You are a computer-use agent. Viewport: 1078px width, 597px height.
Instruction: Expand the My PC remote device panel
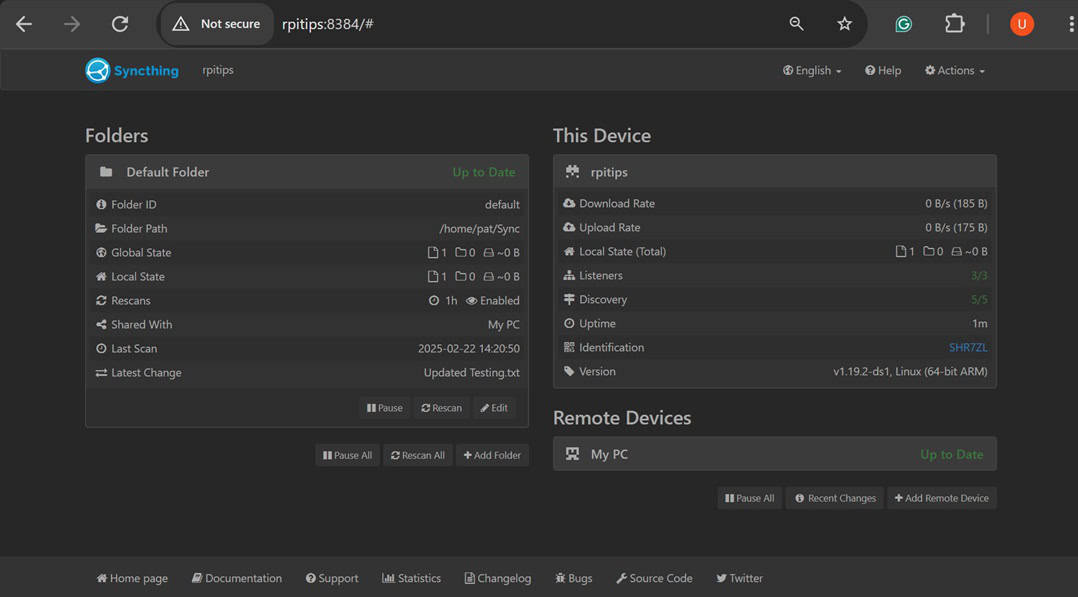(x=774, y=454)
